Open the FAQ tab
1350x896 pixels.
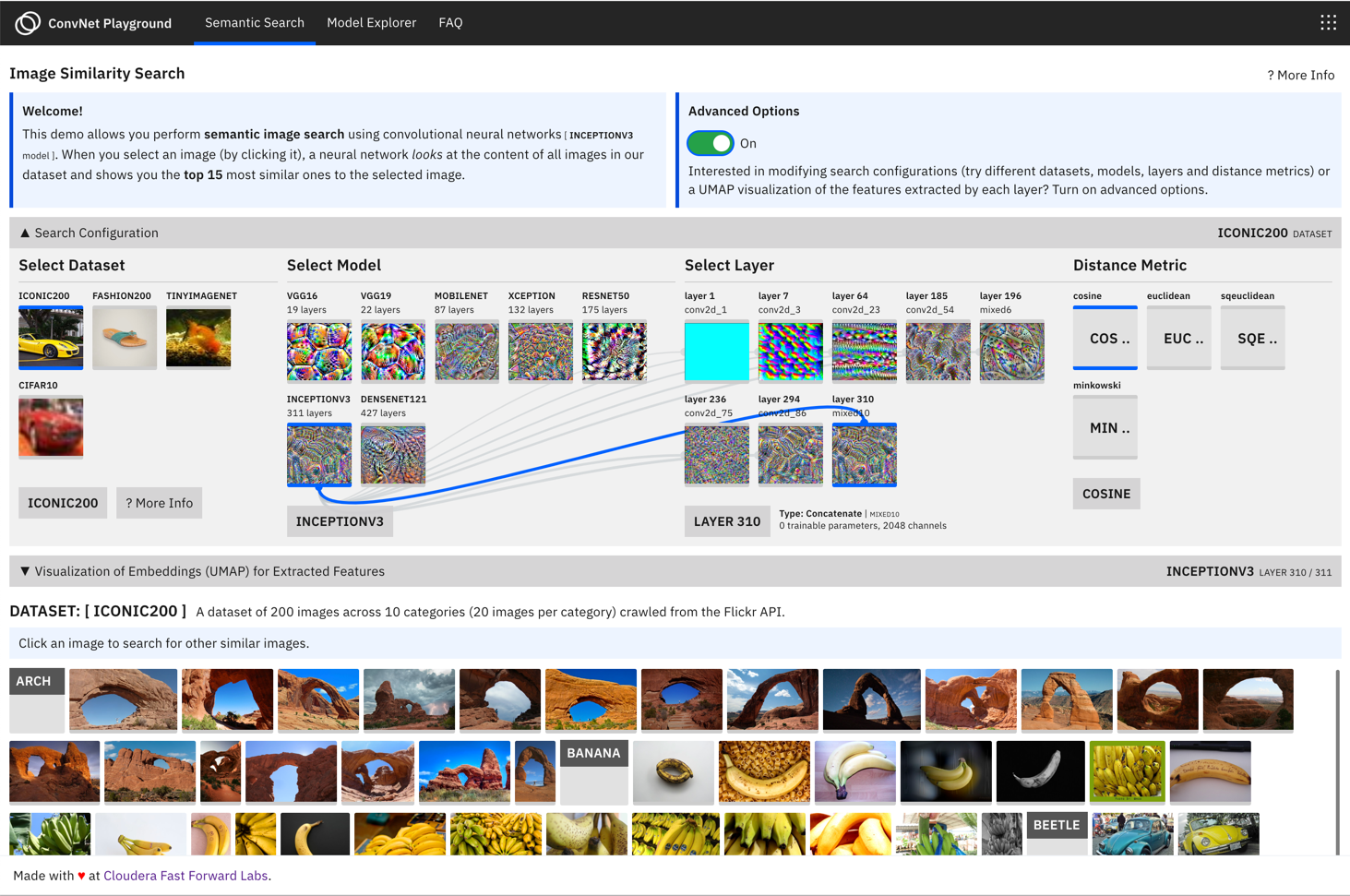(x=450, y=22)
